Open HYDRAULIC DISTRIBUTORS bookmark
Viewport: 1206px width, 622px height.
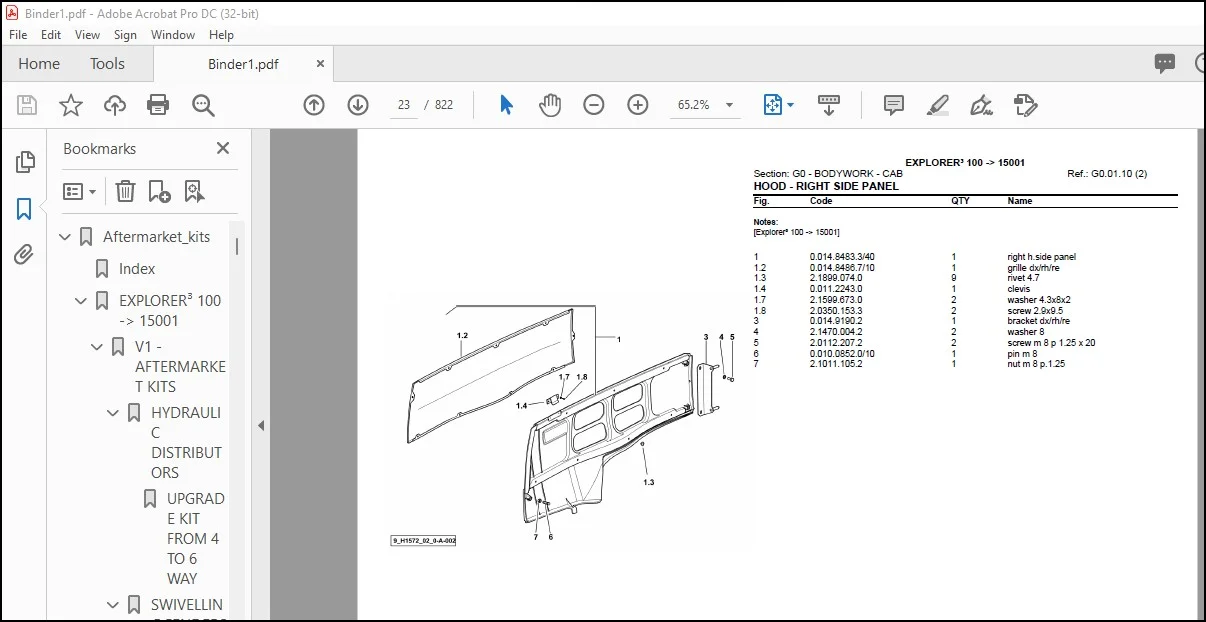click(x=187, y=443)
